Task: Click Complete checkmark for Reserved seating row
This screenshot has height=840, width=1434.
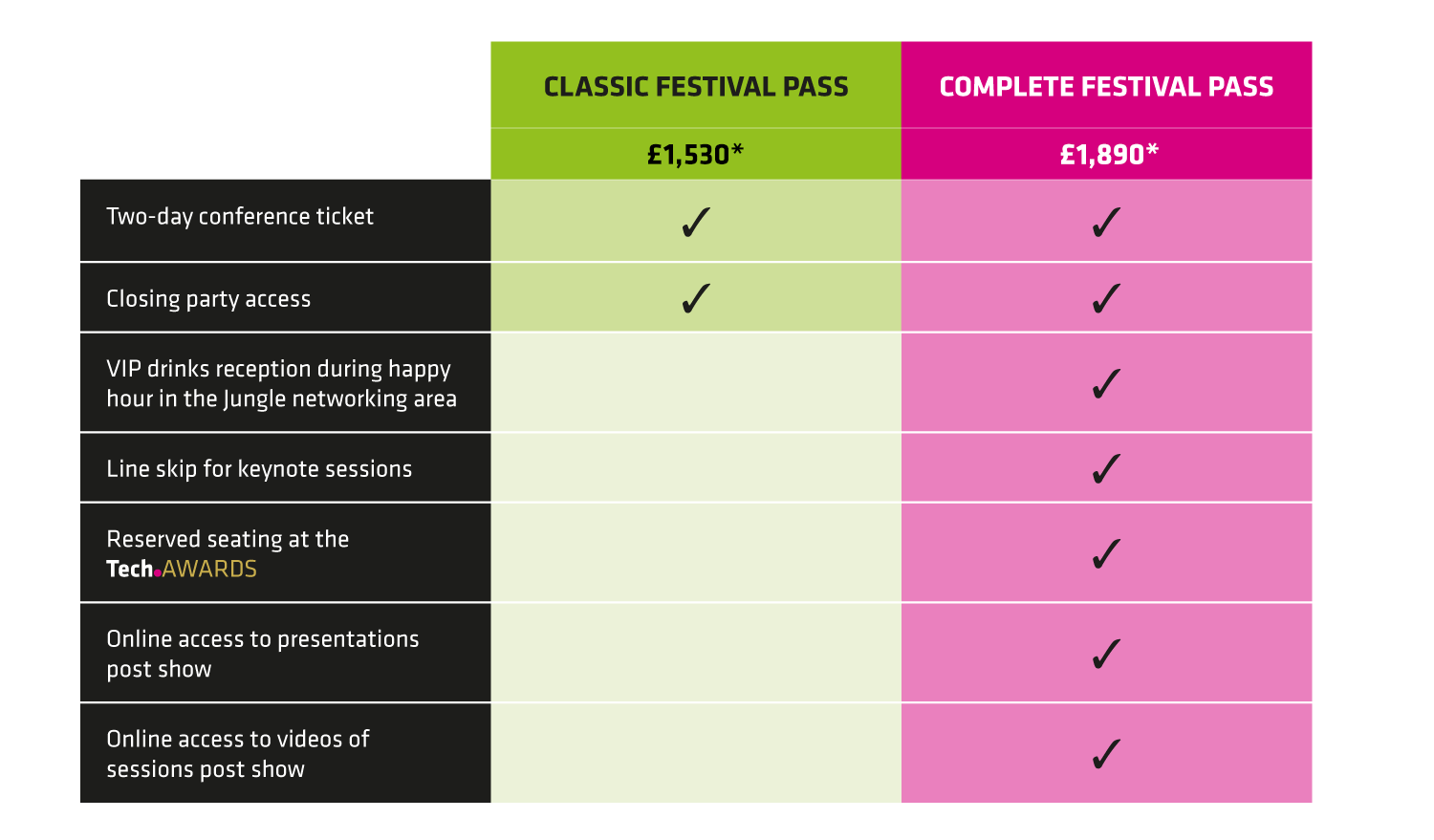Action: pos(1106,553)
